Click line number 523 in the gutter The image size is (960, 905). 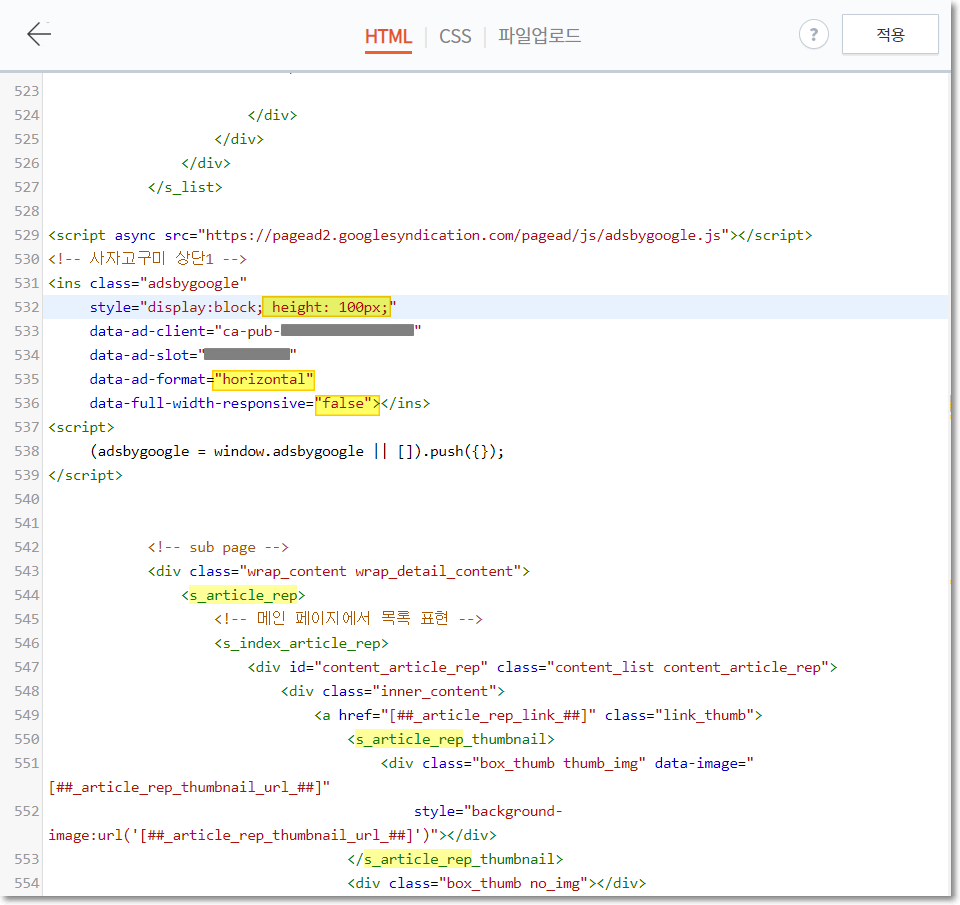(26, 91)
